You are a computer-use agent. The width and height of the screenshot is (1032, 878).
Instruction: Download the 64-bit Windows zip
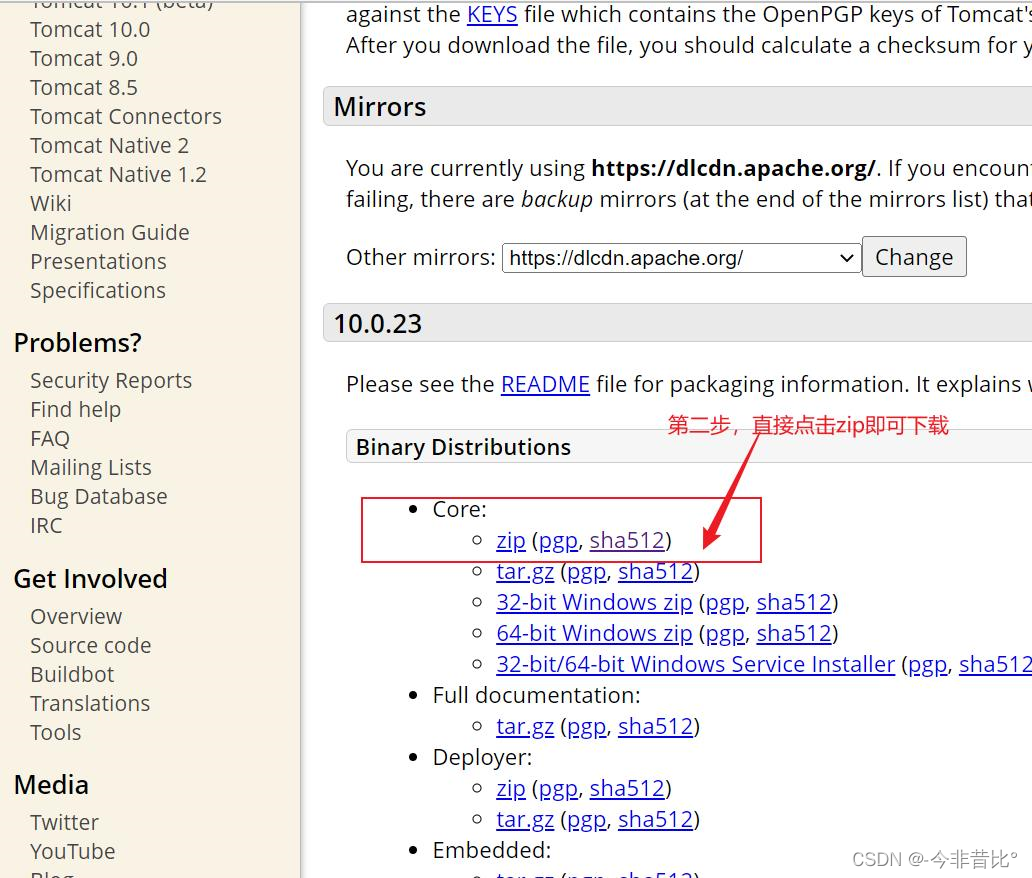(x=594, y=634)
